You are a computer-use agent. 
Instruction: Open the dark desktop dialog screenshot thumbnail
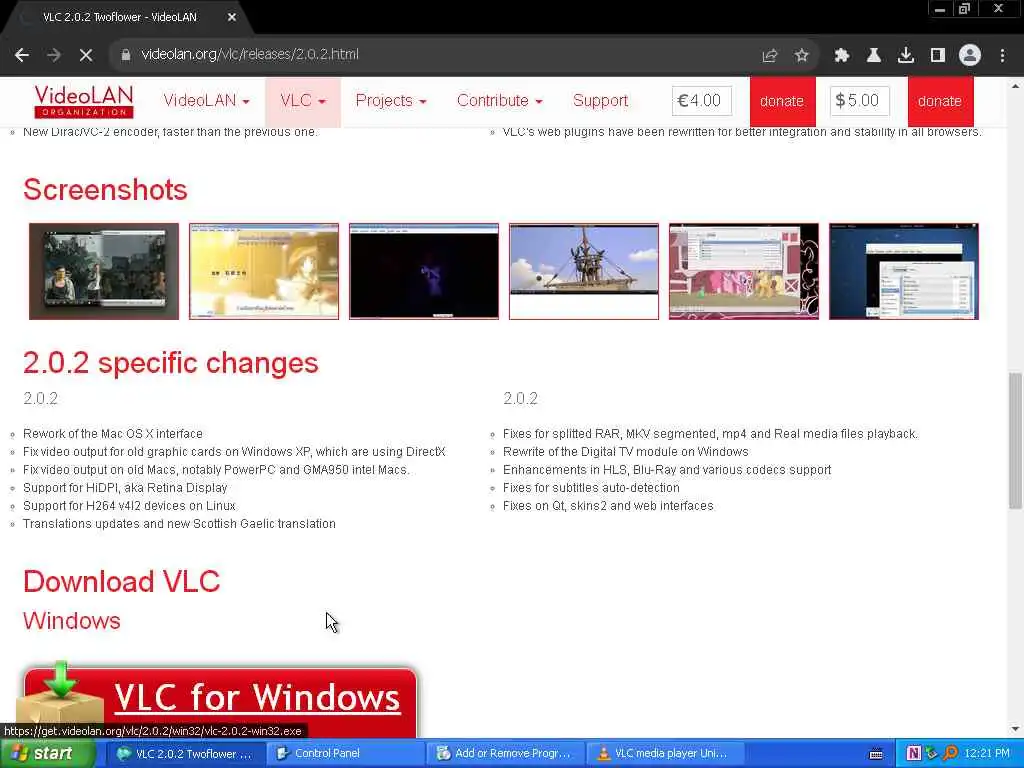click(904, 271)
